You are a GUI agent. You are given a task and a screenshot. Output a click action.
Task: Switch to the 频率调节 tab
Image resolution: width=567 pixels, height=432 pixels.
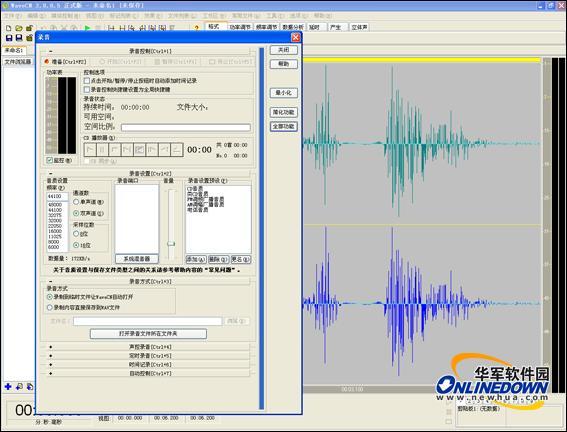pos(267,27)
